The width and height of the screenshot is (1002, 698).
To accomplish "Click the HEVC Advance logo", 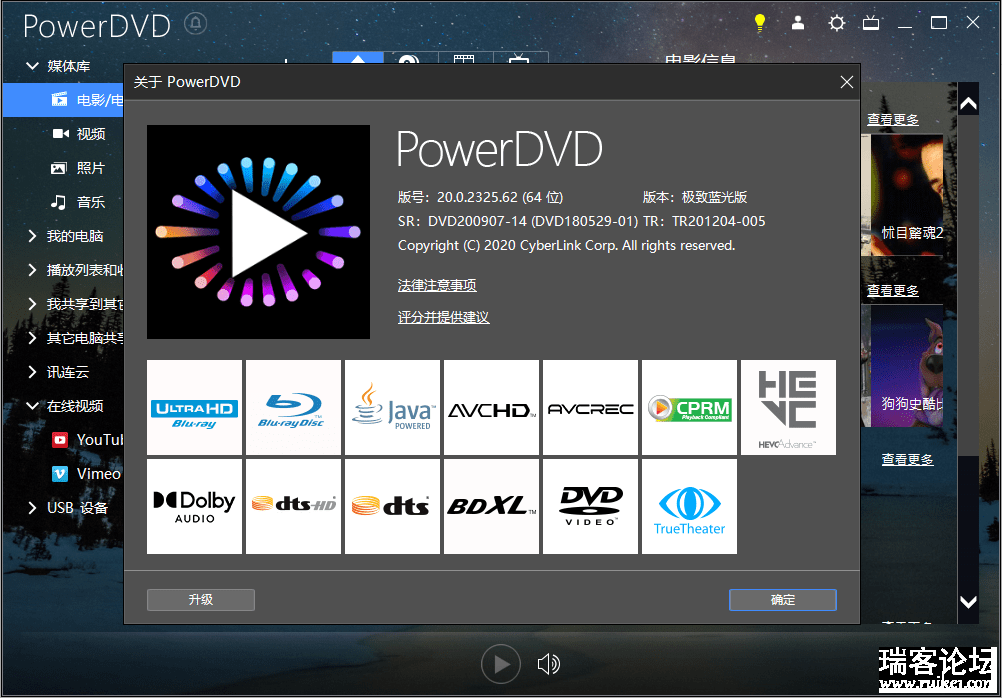I will (x=789, y=407).
